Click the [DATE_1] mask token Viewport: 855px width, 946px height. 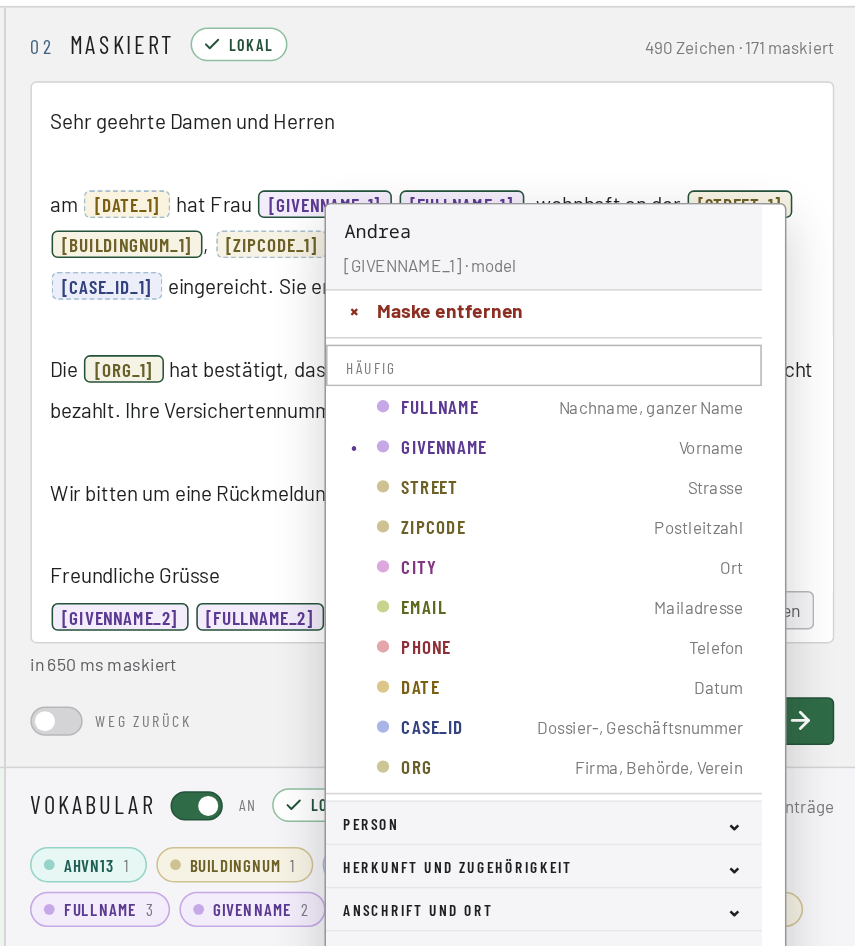coord(127,205)
